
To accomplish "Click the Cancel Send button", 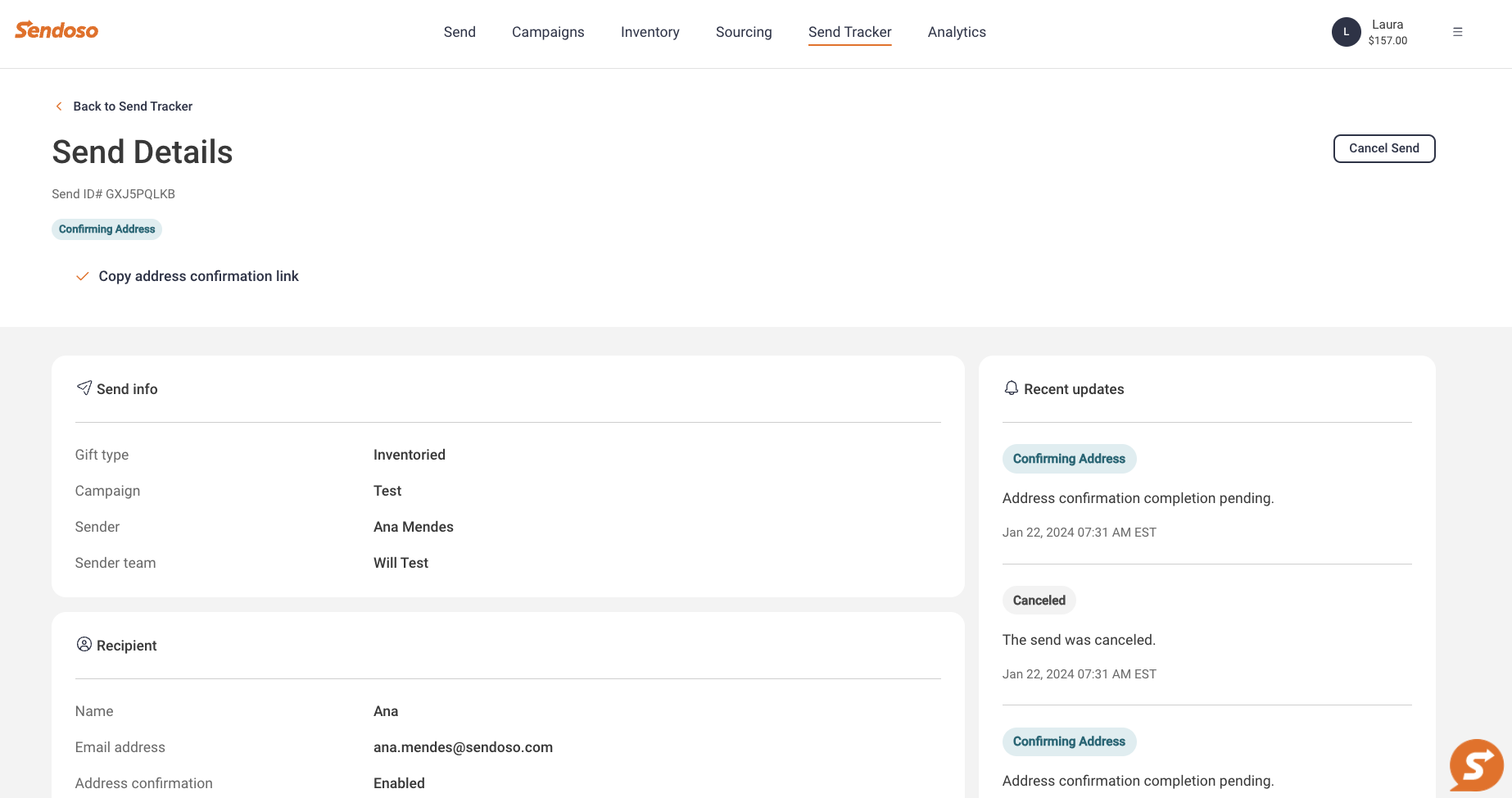I will point(1384,148).
